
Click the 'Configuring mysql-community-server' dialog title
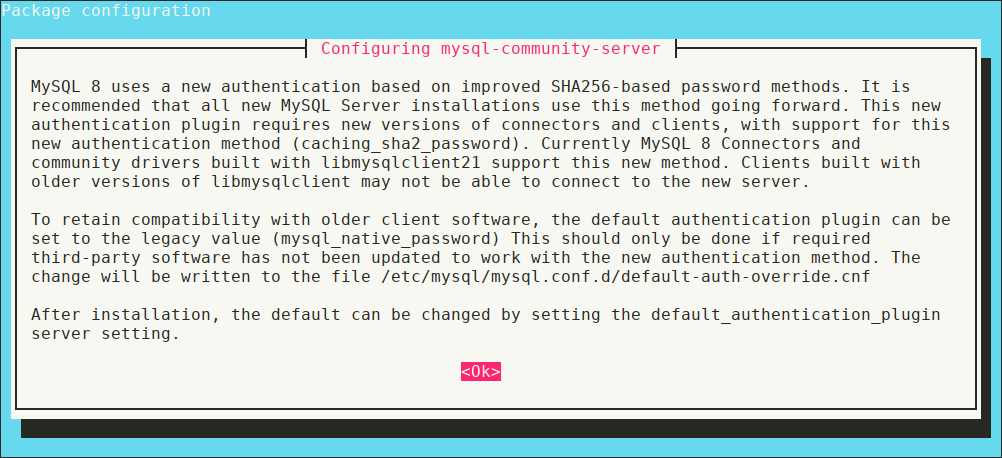coord(491,49)
